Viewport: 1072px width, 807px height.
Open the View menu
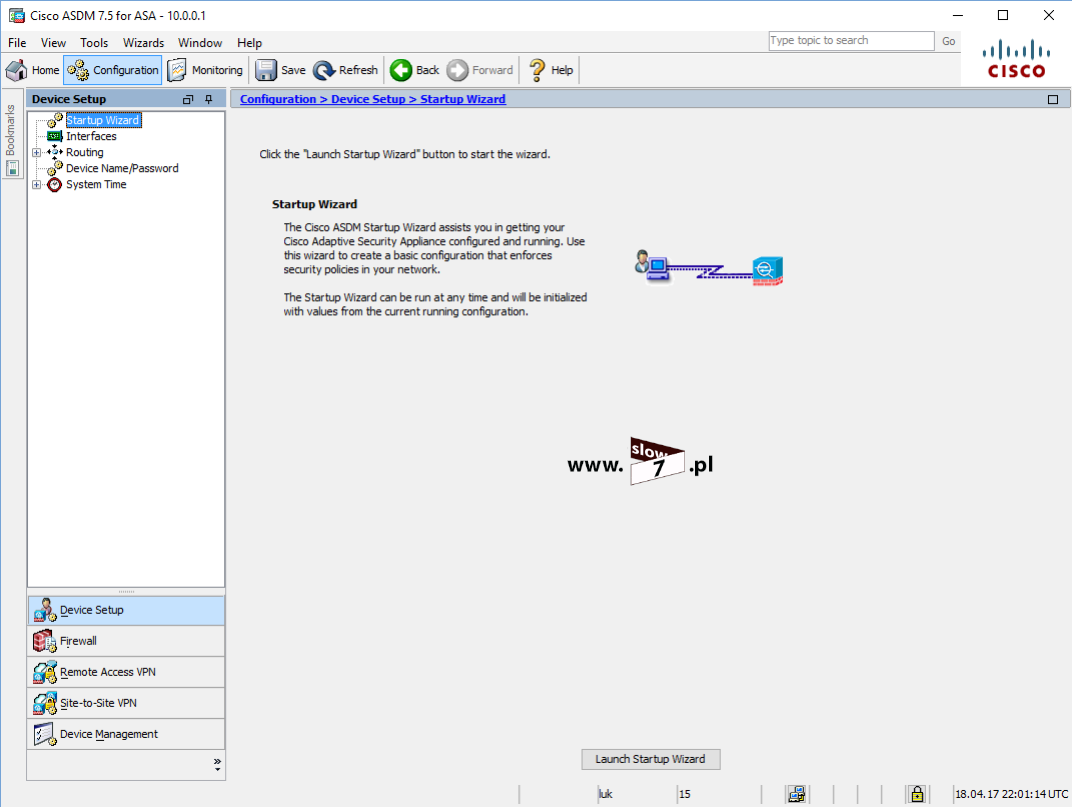[x=53, y=42]
